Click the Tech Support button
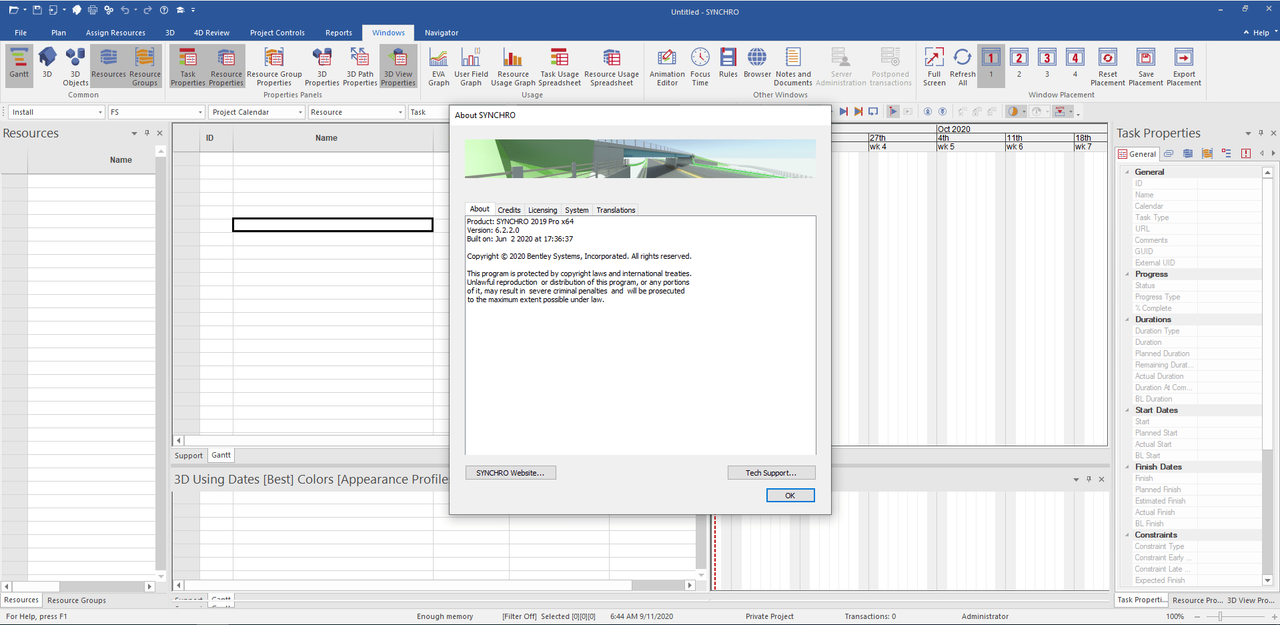Image resolution: width=1280 pixels, height=625 pixels. coord(771,472)
